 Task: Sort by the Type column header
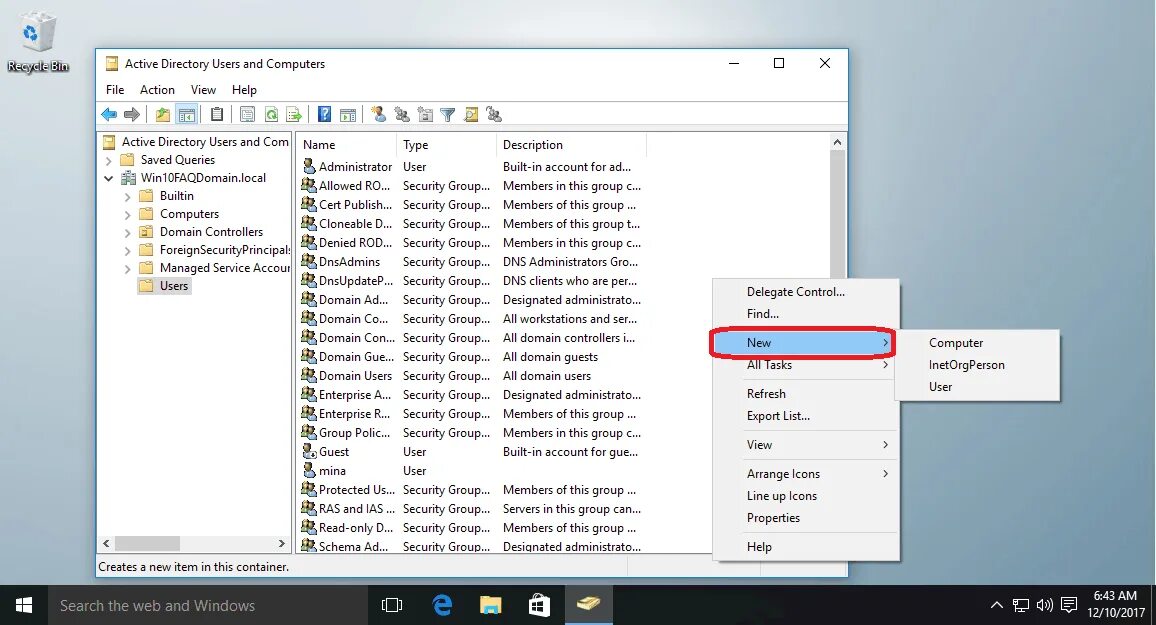[446, 145]
